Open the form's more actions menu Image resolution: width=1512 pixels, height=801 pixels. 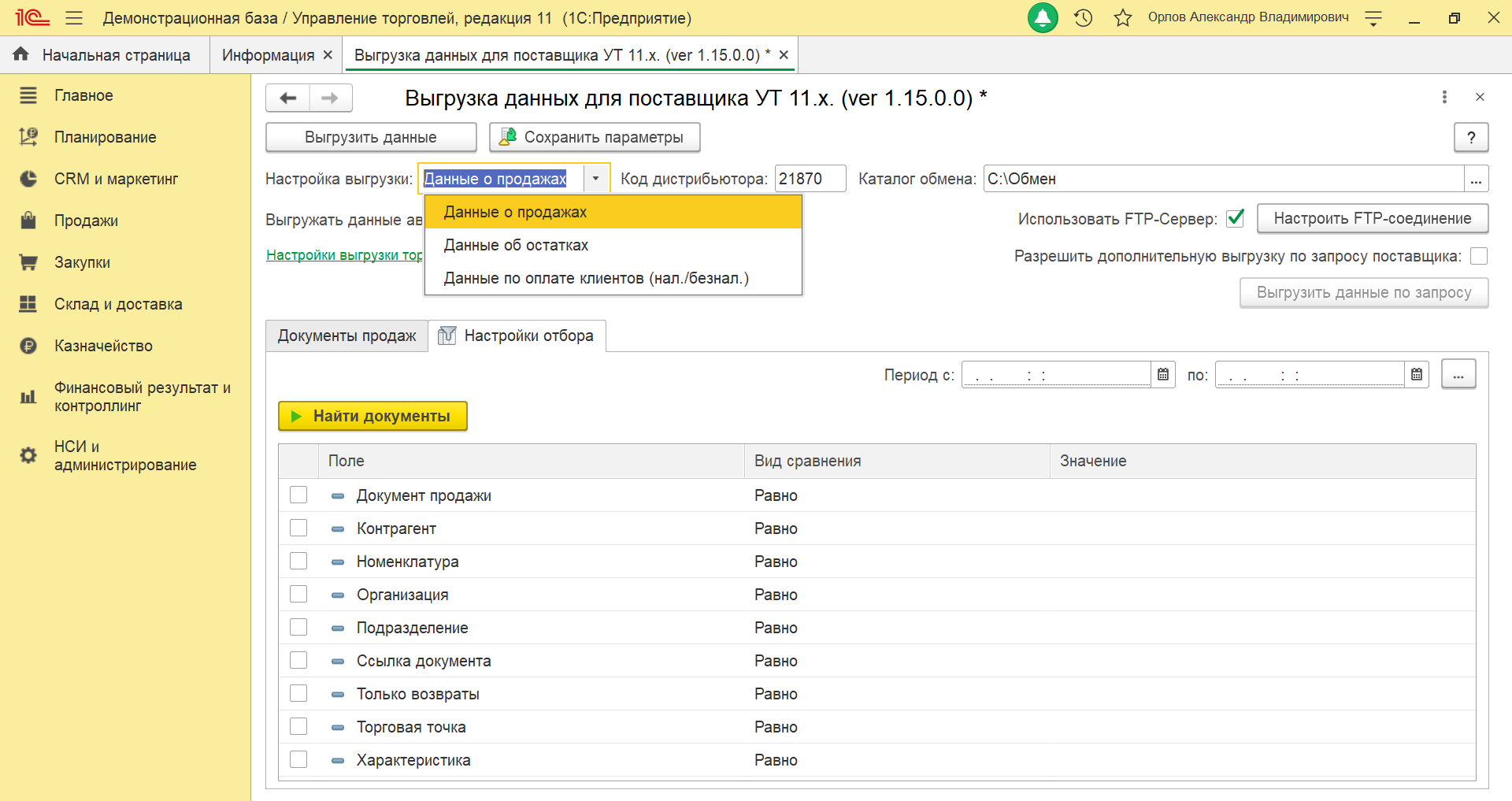click(x=1444, y=97)
